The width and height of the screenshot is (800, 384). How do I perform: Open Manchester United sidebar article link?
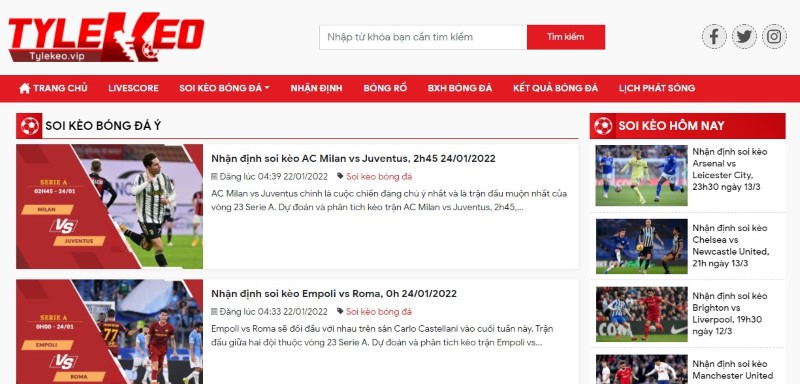733,370
